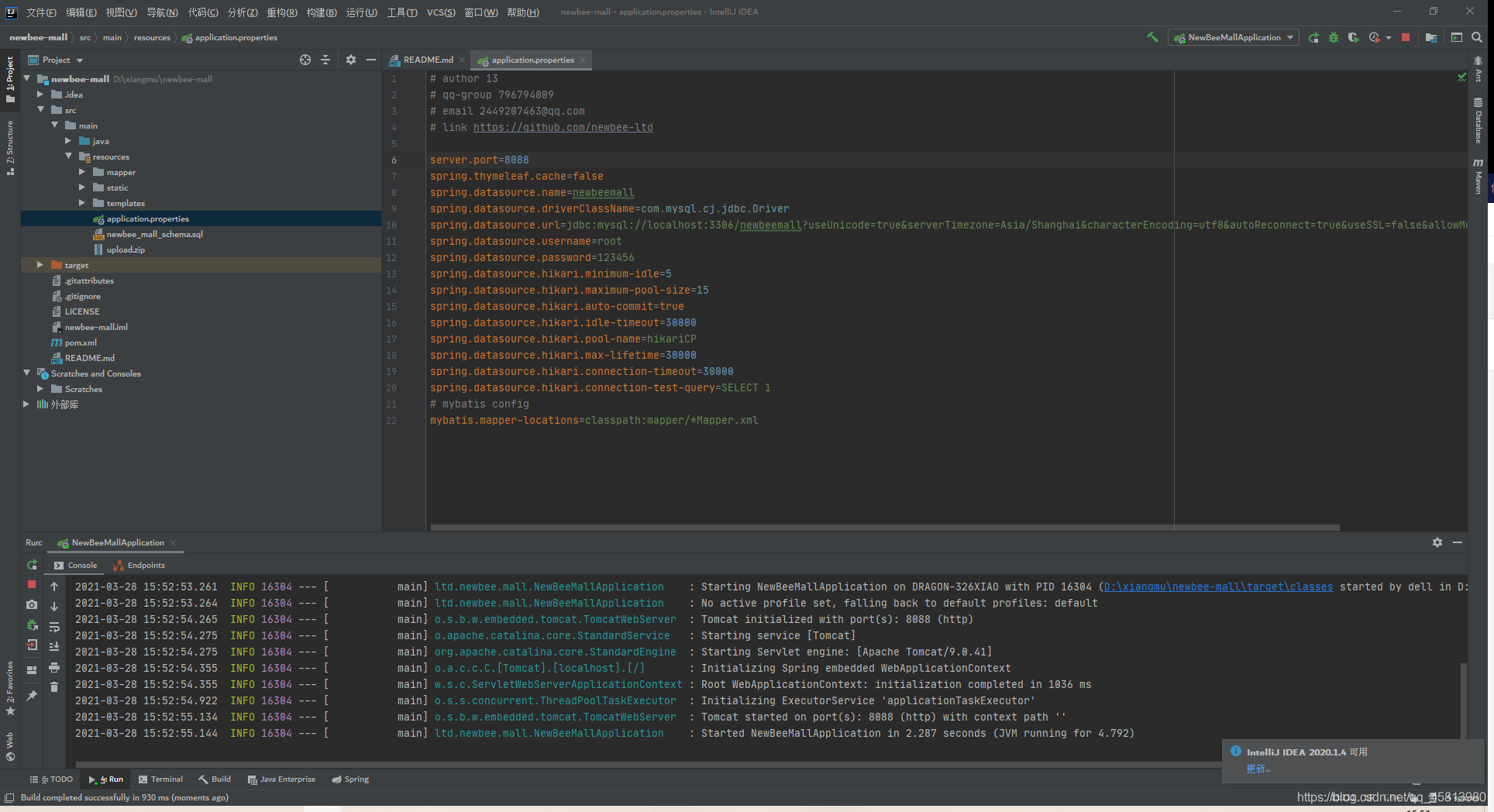Click the Dump Threads camera icon
This screenshot has width=1494, height=812.
tap(32, 604)
